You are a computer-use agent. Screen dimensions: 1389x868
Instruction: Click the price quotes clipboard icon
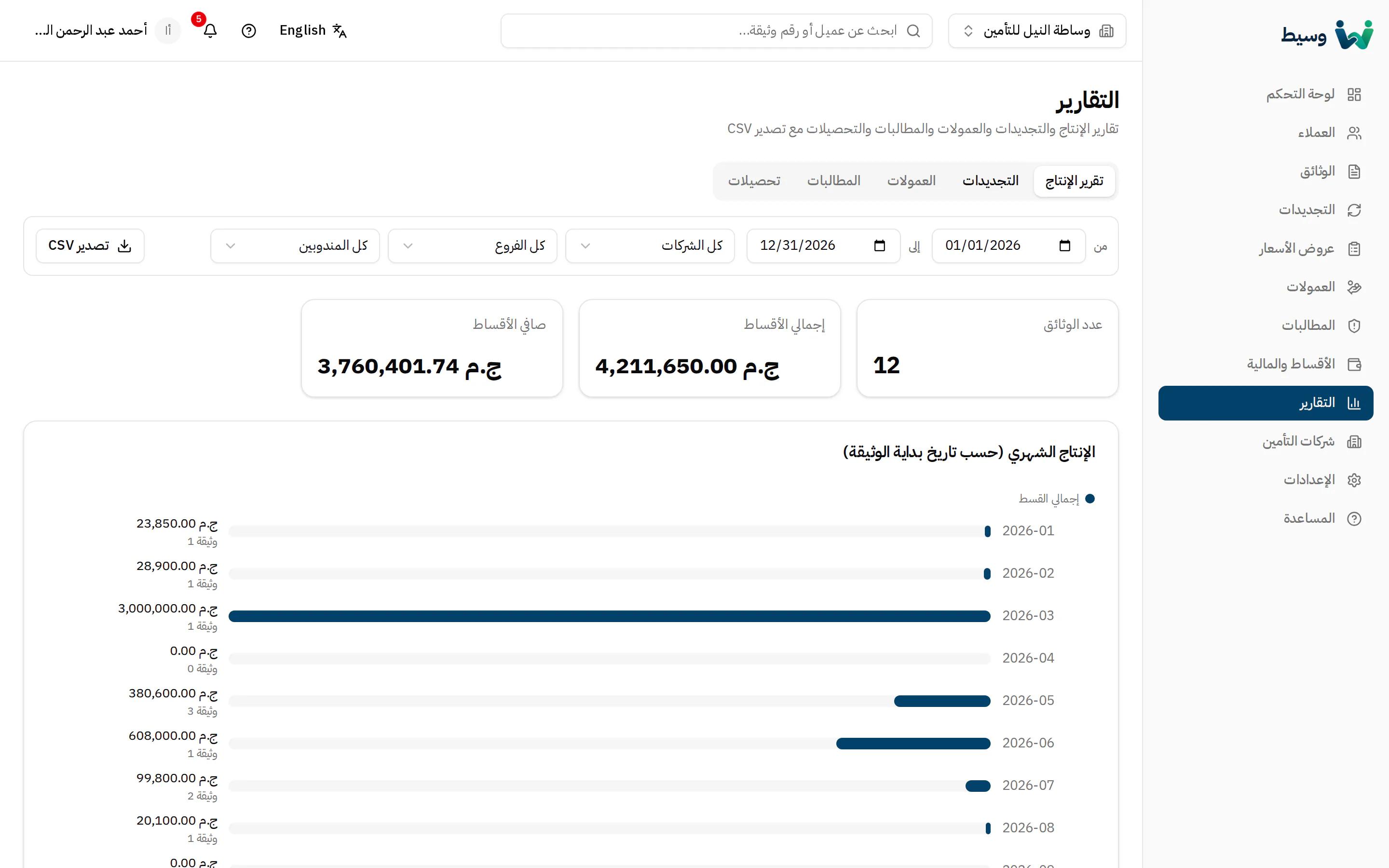[x=1354, y=248]
